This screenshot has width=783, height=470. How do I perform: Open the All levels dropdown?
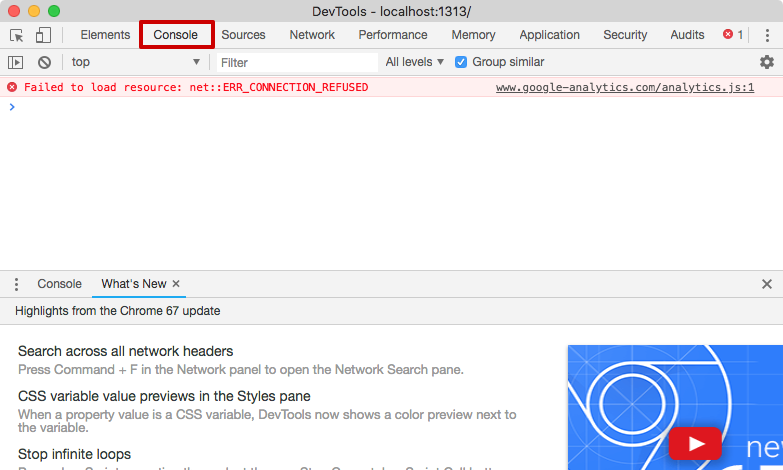tap(414, 62)
